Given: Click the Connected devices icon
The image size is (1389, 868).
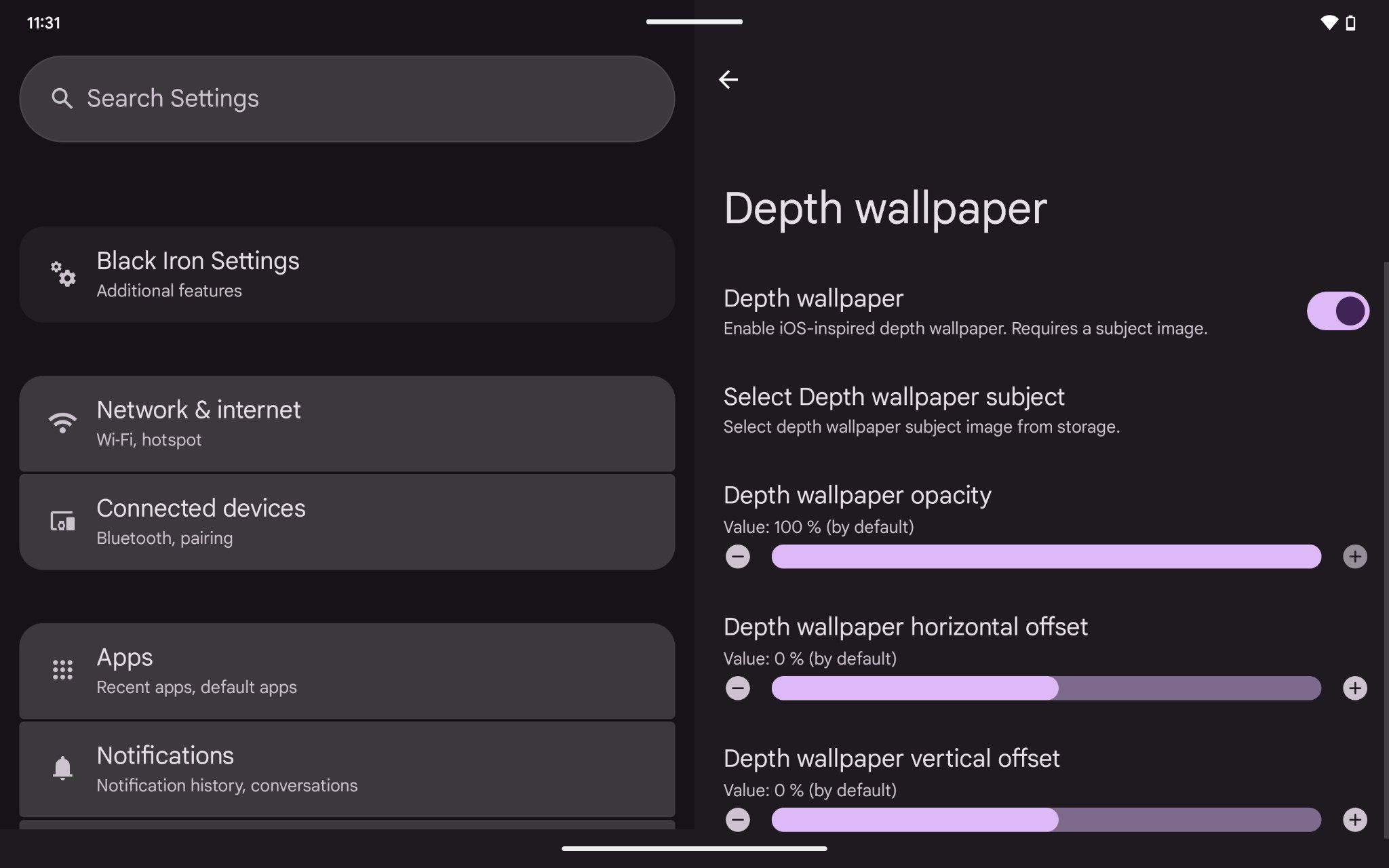Looking at the screenshot, I should (x=62, y=521).
